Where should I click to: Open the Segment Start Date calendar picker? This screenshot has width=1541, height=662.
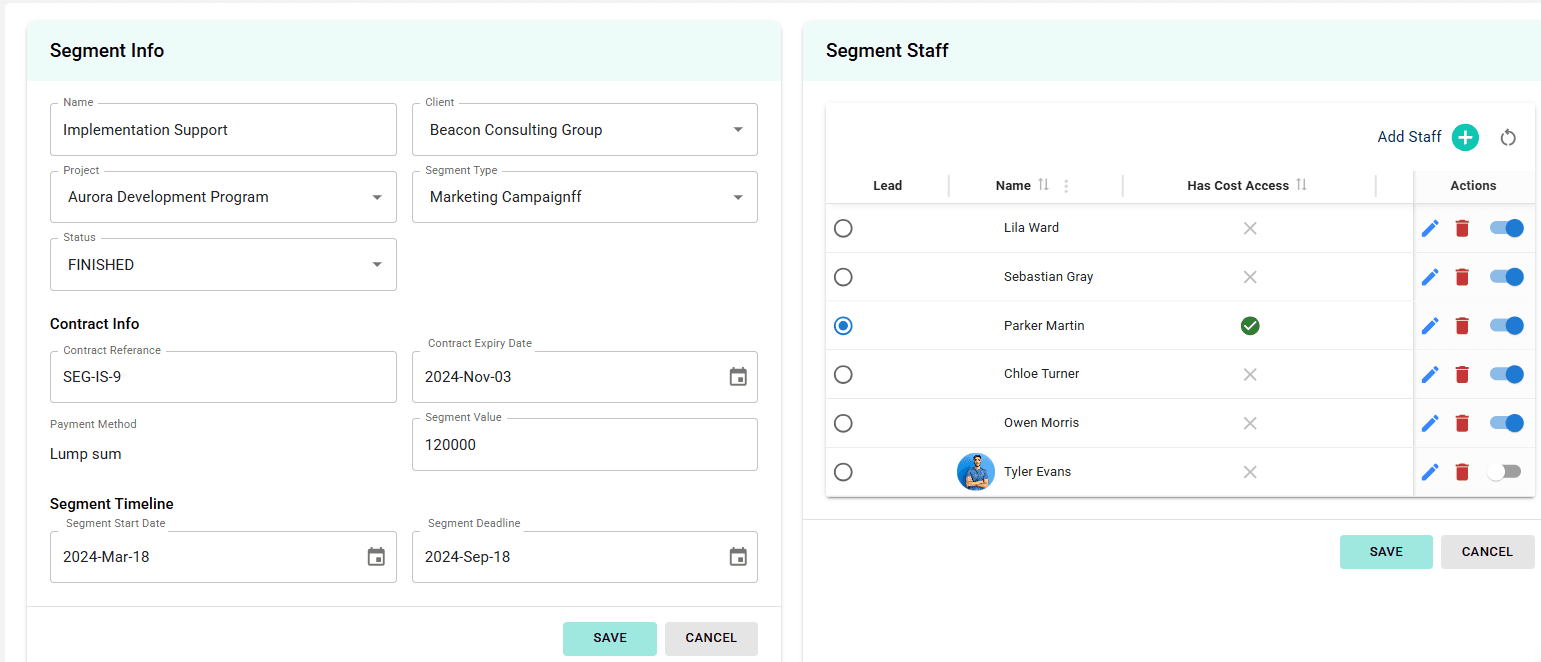point(376,557)
